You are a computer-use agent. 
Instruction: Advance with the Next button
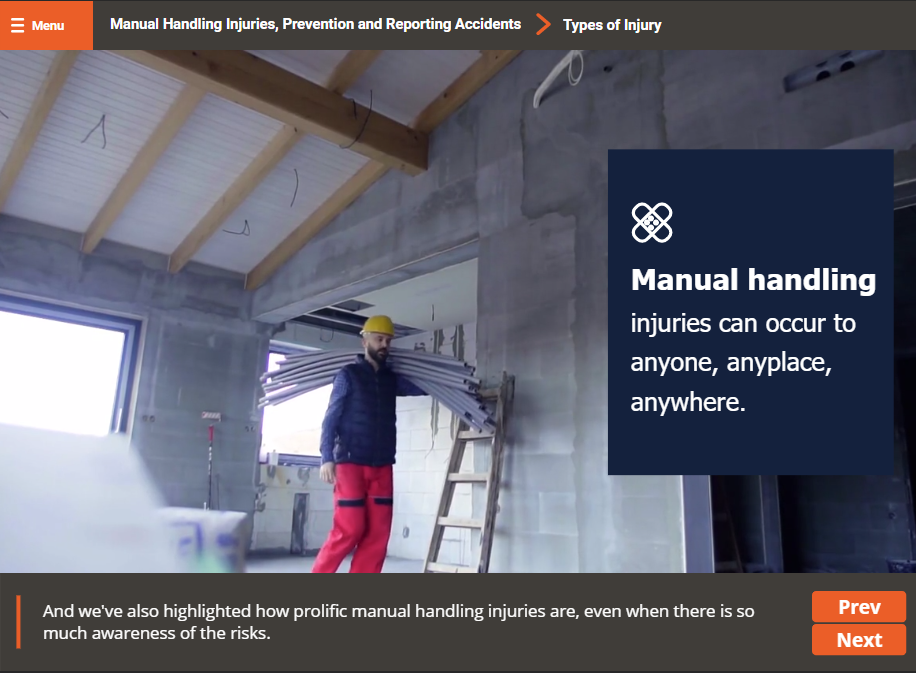click(859, 640)
